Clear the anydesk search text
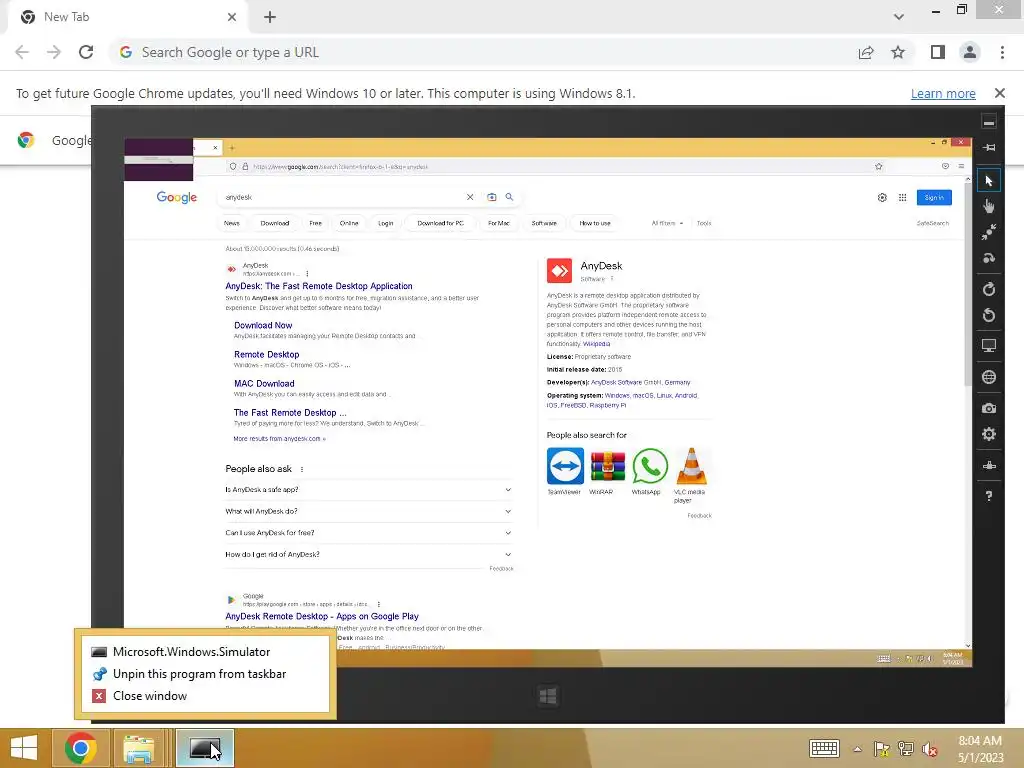This screenshot has width=1024, height=768. point(470,197)
